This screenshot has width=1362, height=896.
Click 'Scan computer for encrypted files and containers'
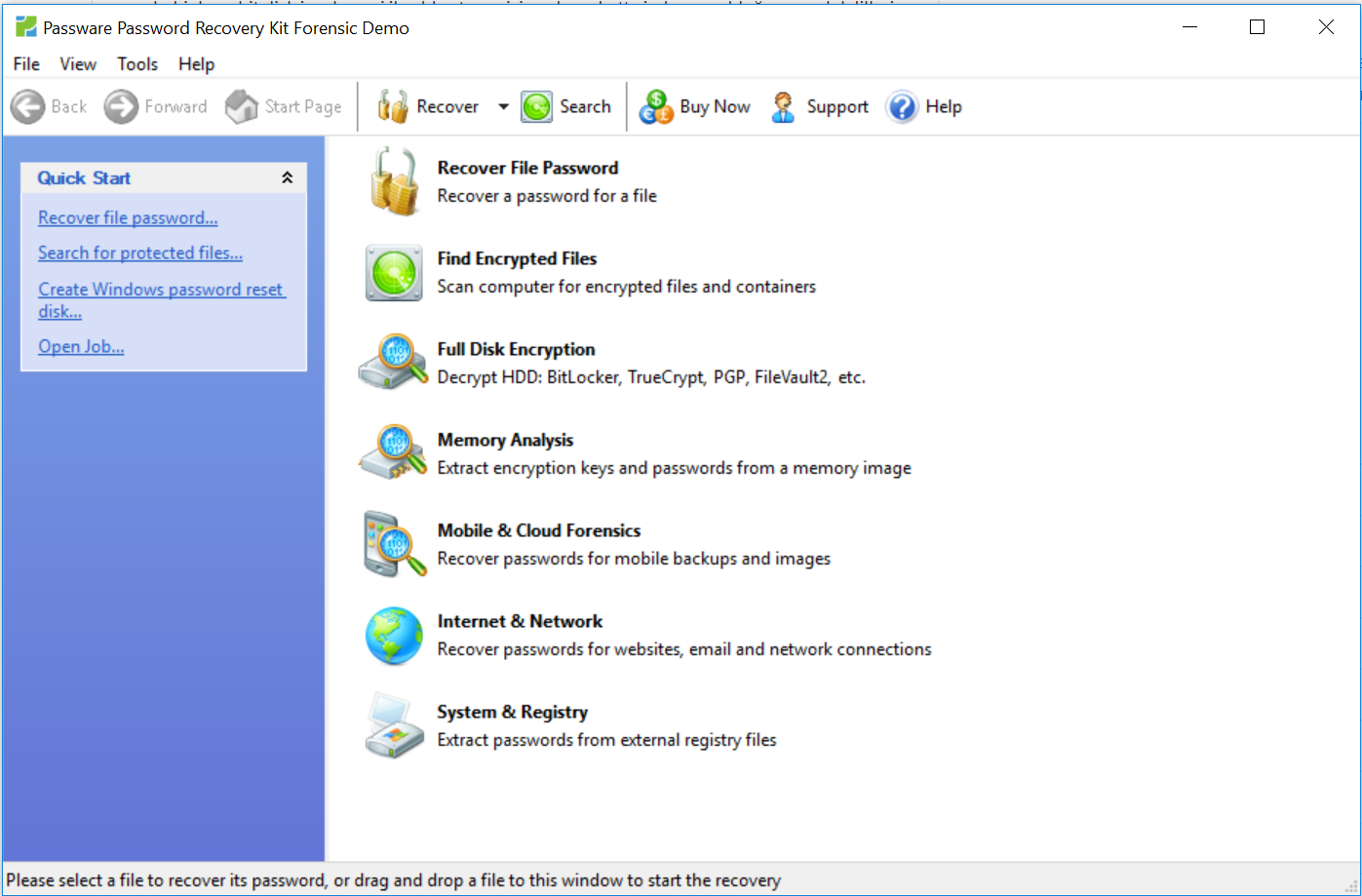[626, 287]
